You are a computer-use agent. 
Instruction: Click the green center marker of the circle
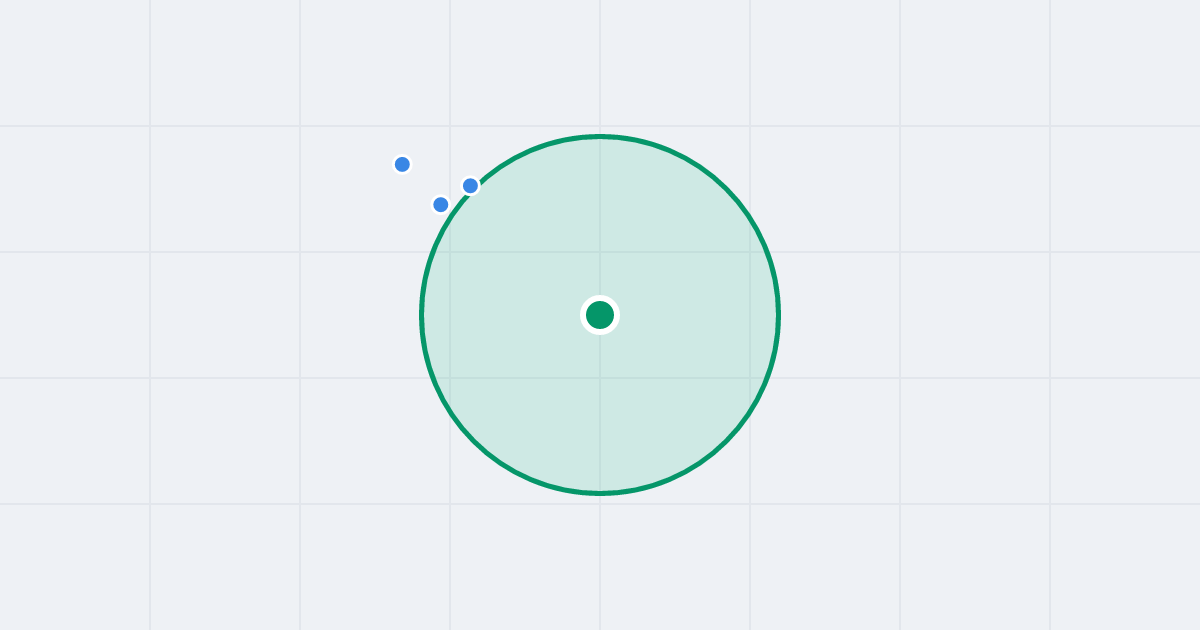coord(600,315)
